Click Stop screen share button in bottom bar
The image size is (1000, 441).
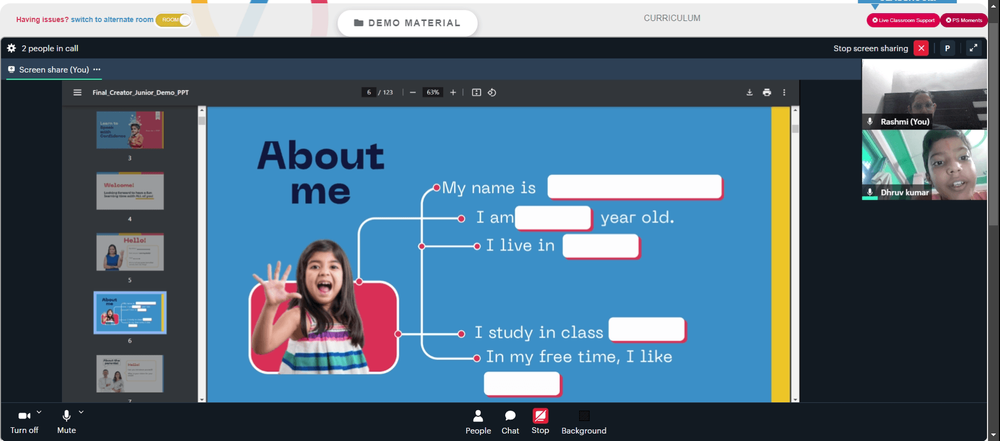[540, 422]
